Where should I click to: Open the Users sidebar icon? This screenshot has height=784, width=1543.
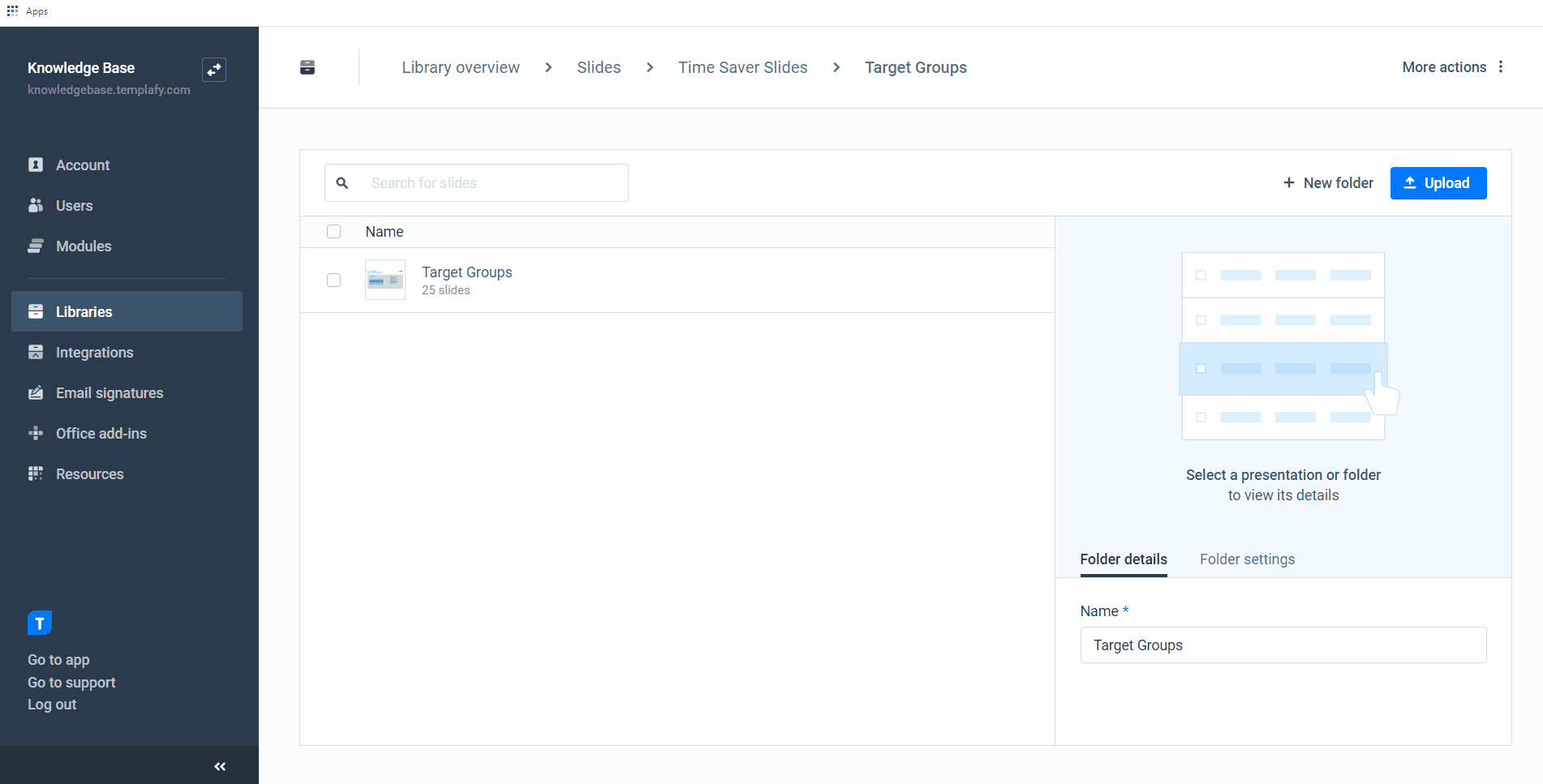tap(36, 205)
